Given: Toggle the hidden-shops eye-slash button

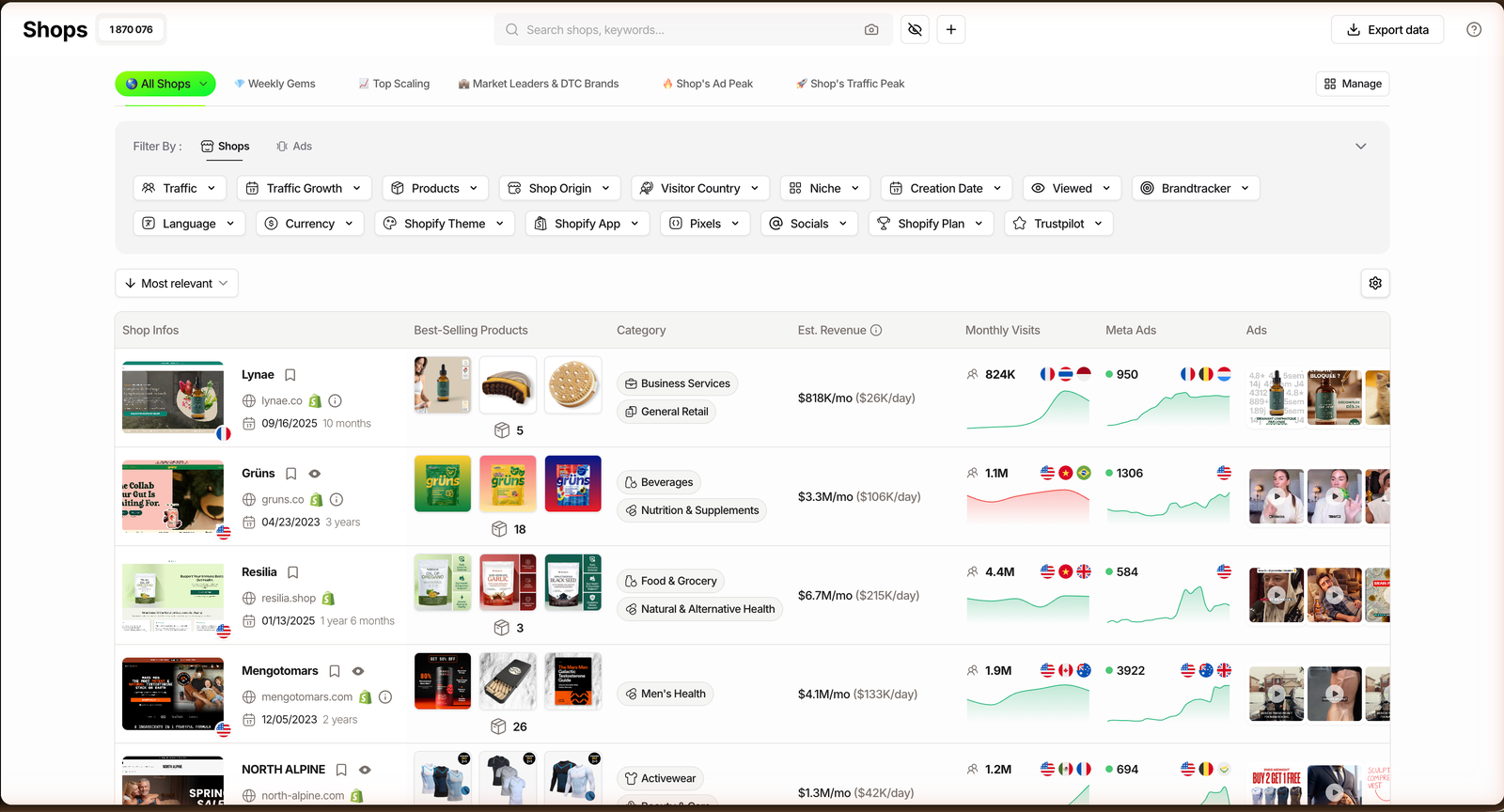Looking at the screenshot, I should 915,30.
